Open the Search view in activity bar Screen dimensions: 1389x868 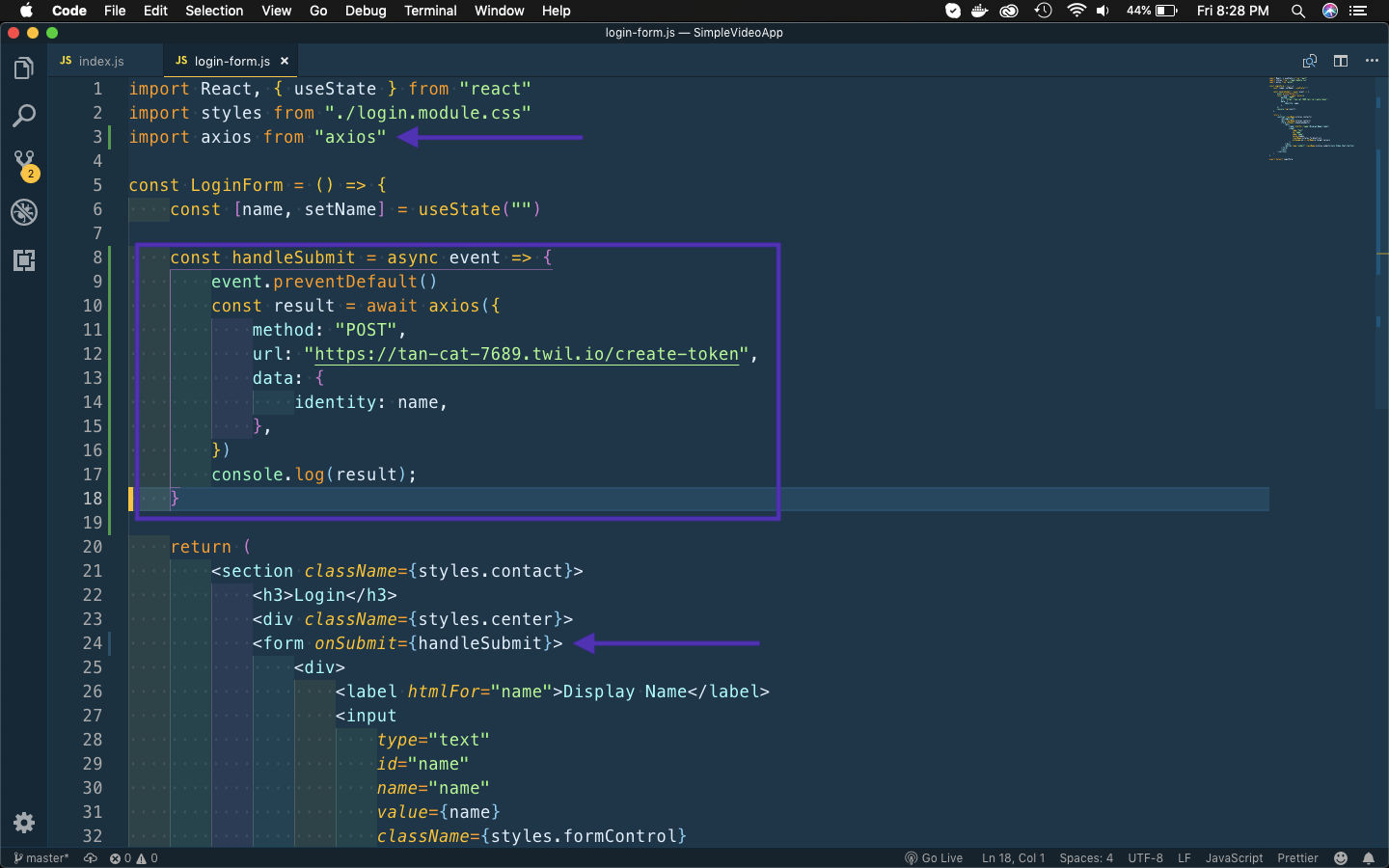click(x=24, y=117)
